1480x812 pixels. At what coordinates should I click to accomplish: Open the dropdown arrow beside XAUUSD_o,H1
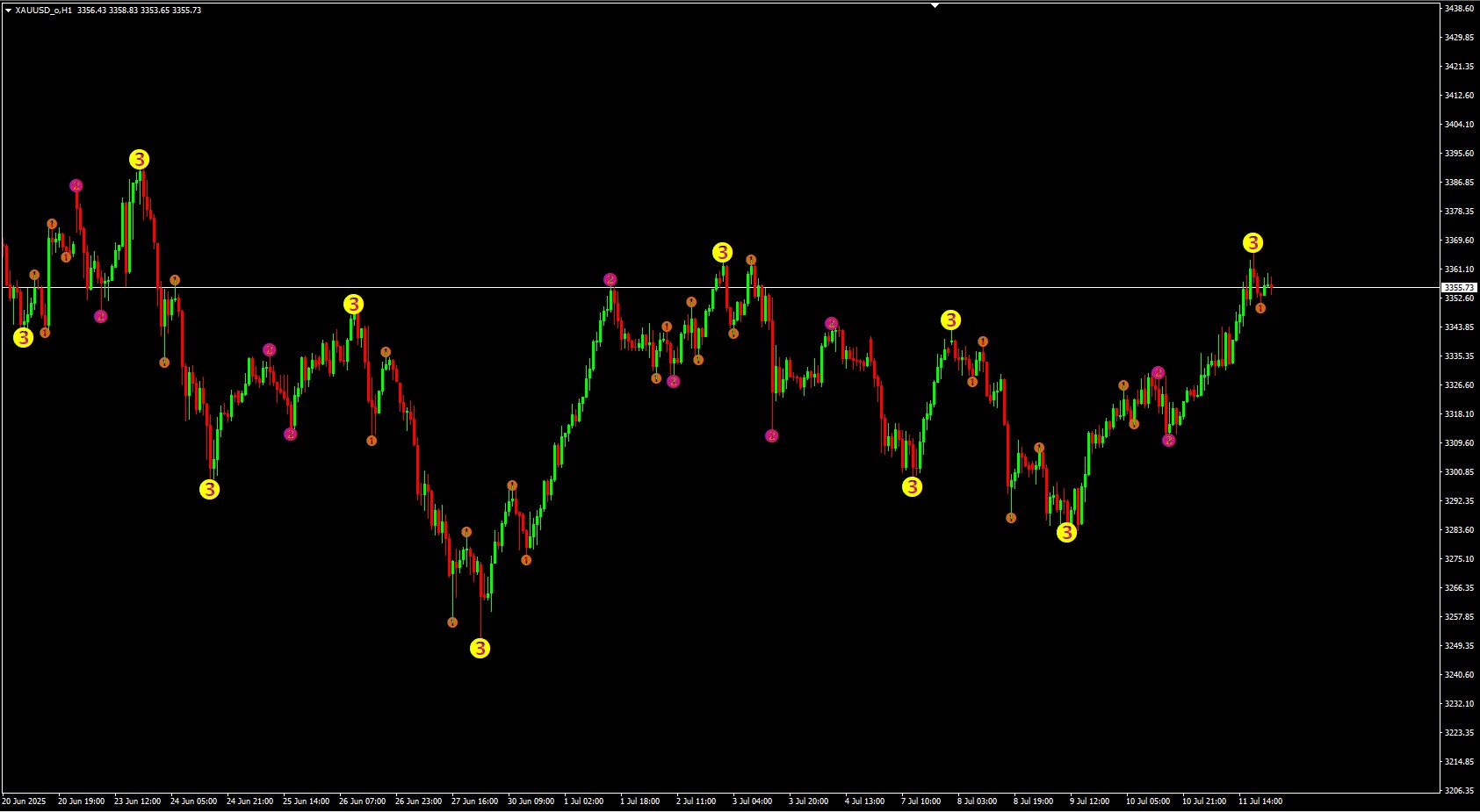click(8, 11)
